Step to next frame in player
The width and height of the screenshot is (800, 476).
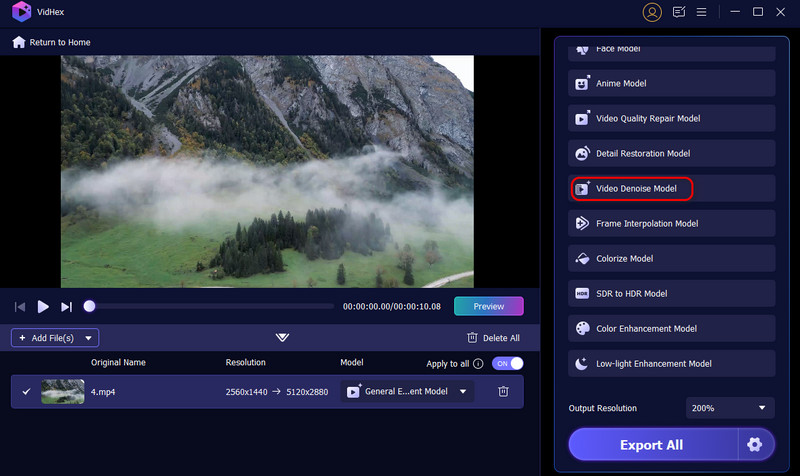coord(66,307)
